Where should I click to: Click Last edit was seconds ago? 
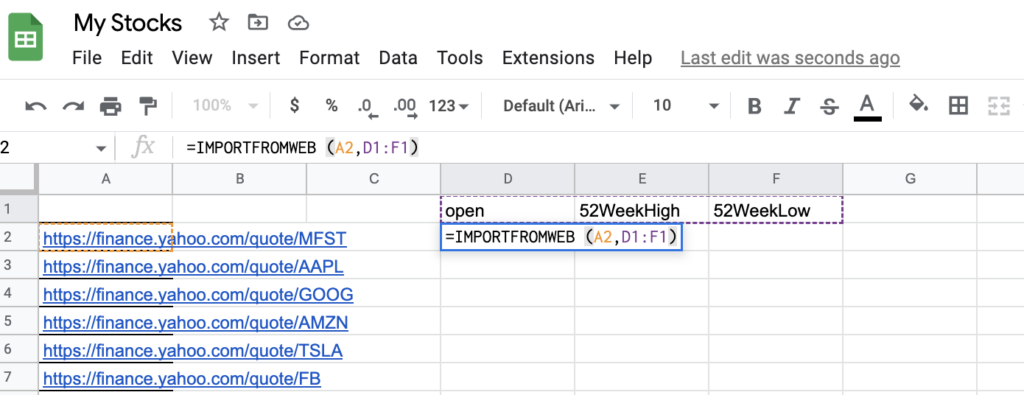790,57
